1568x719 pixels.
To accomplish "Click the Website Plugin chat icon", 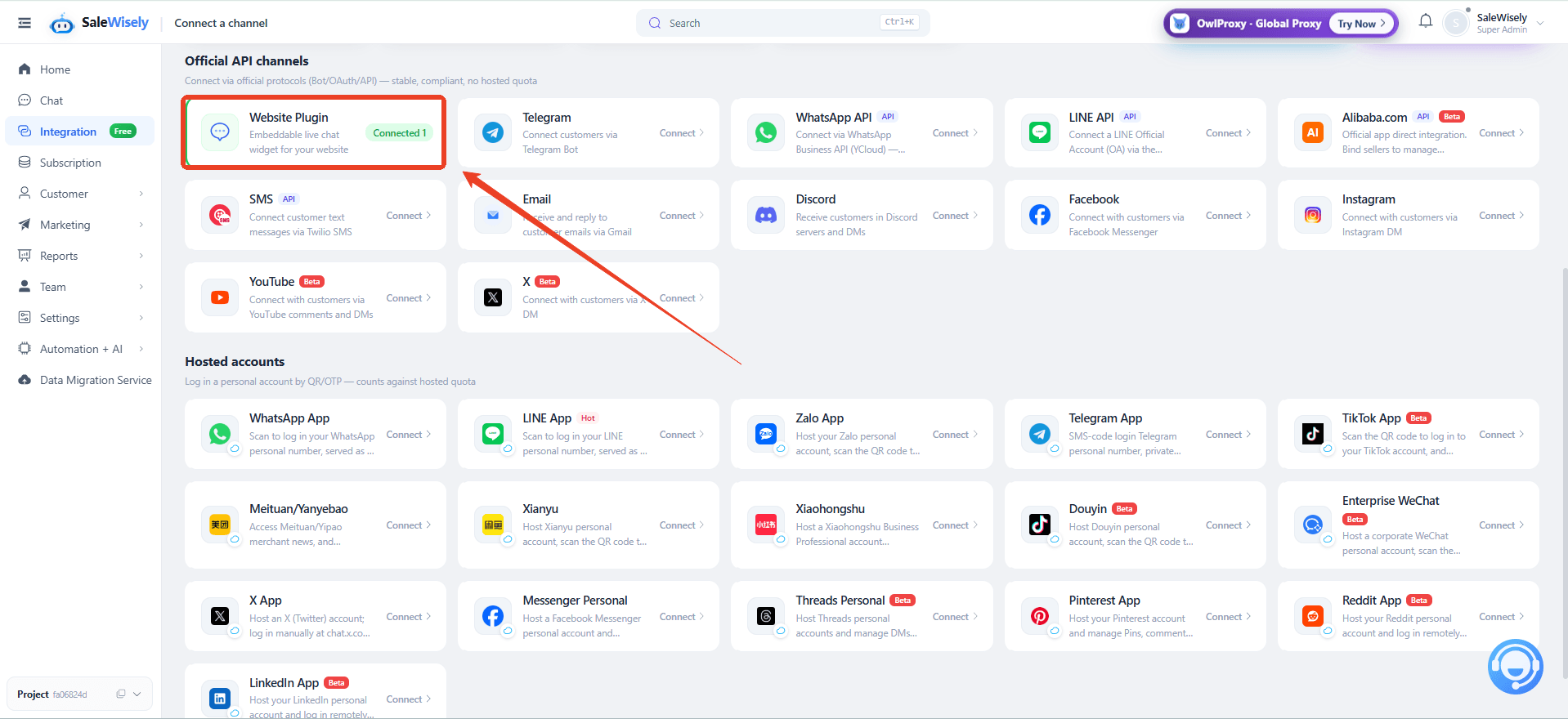I will coord(220,133).
